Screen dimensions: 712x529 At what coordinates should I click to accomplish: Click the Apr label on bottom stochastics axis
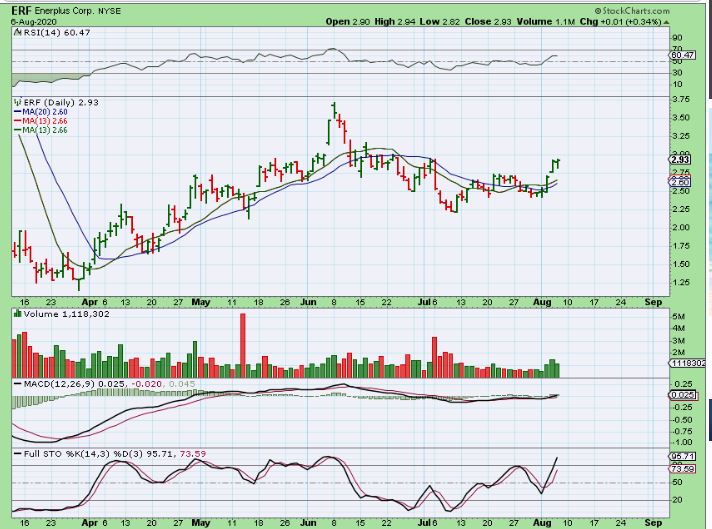(x=90, y=523)
